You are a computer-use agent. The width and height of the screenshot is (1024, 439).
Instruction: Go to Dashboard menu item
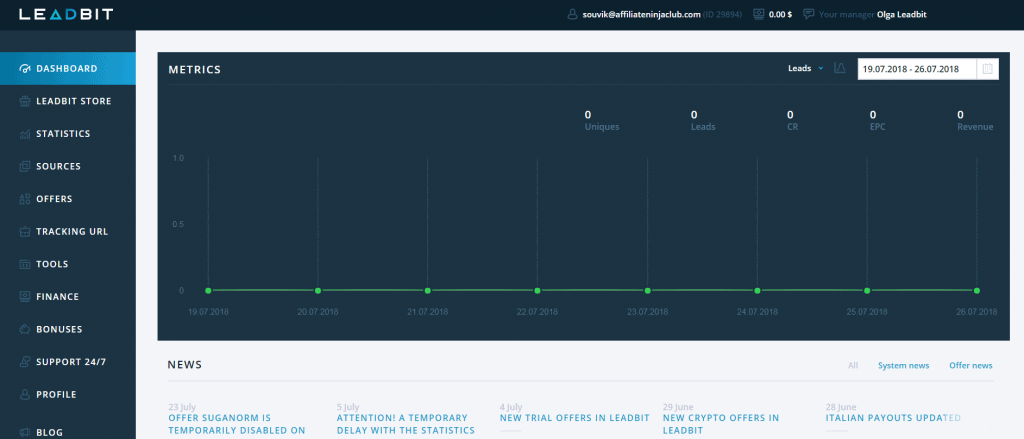tap(68, 69)
